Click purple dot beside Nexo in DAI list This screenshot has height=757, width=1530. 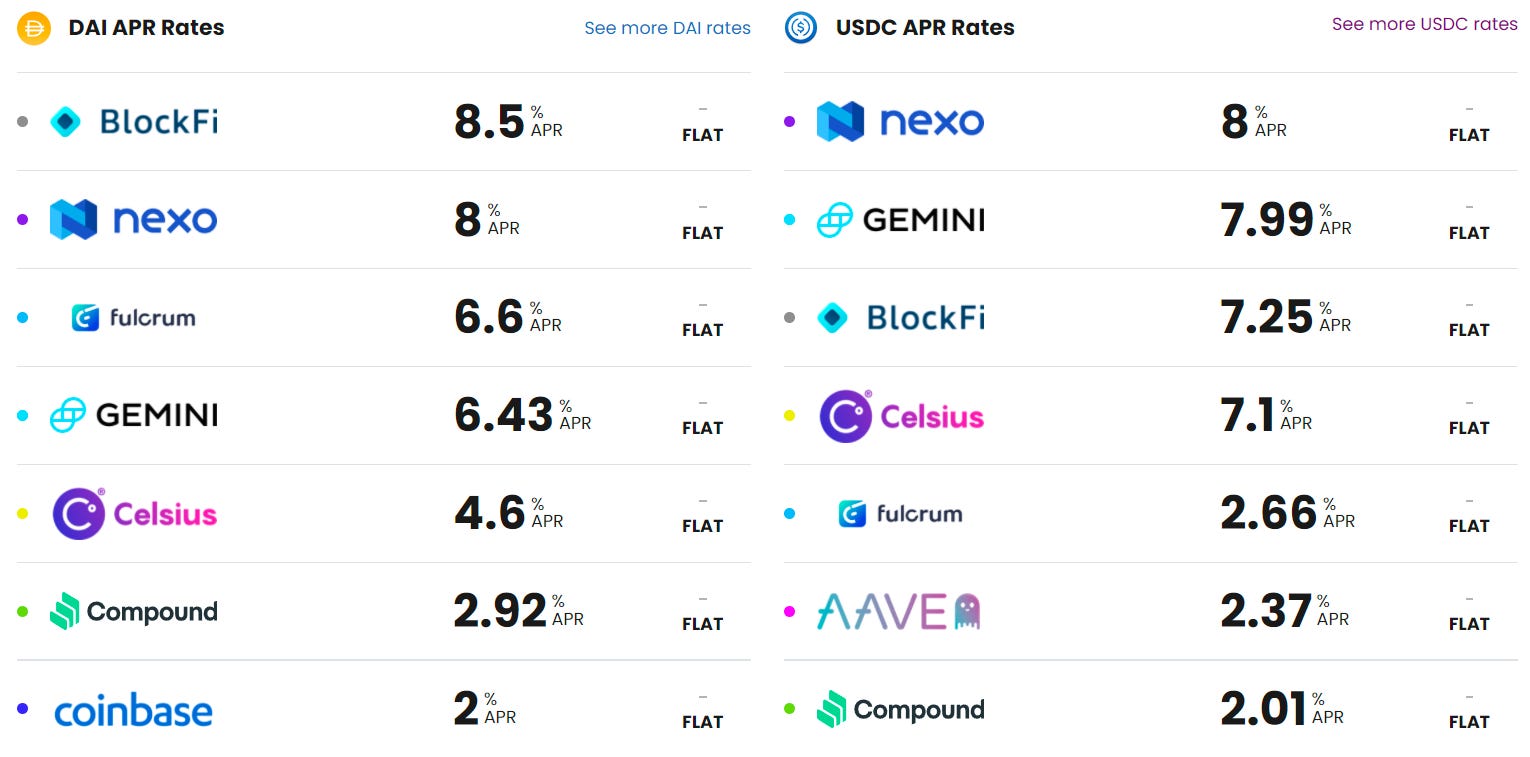tap(23, 219)
